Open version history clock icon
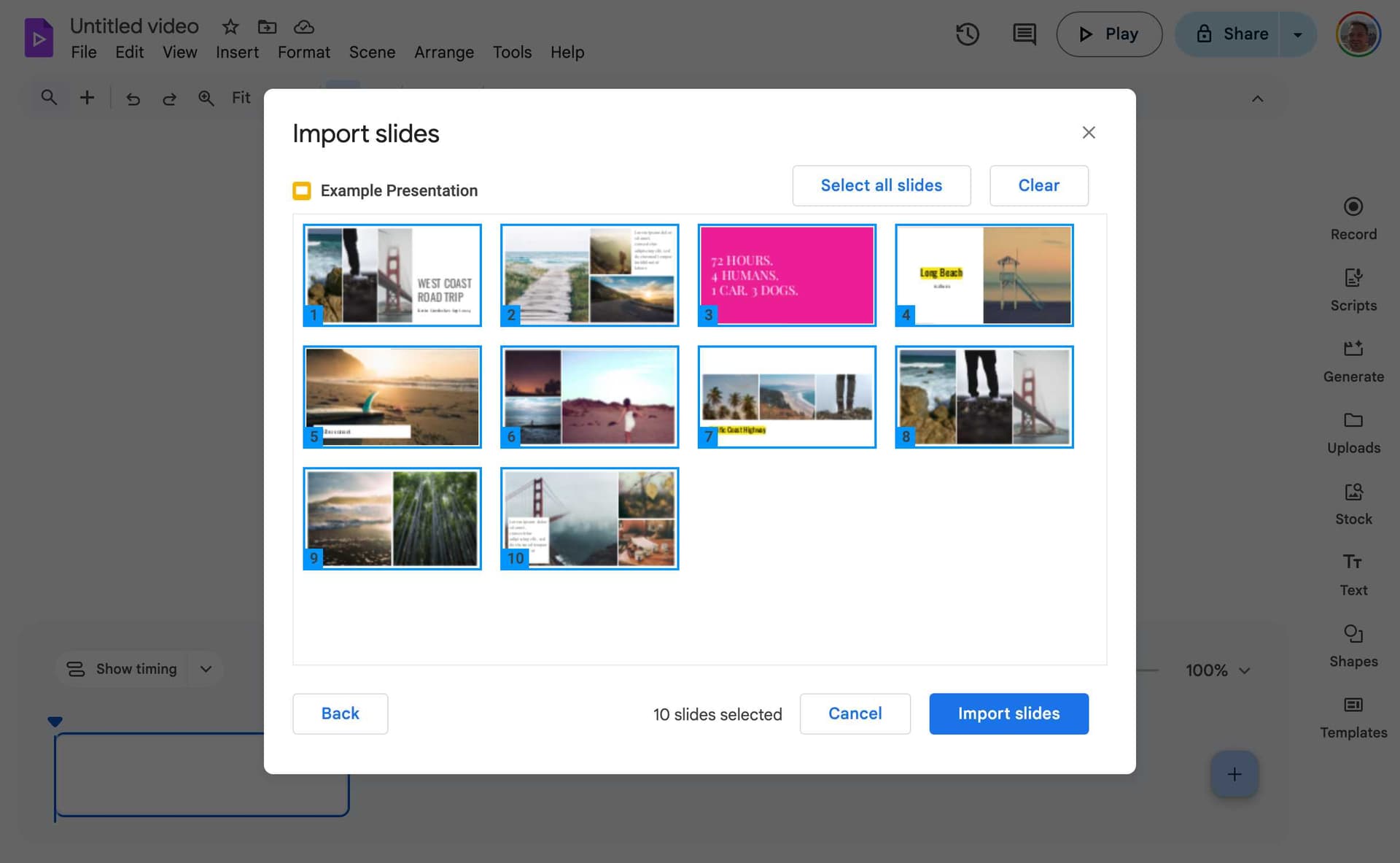This screenshot has height=863, width=1400. click(x=967, y=34)
